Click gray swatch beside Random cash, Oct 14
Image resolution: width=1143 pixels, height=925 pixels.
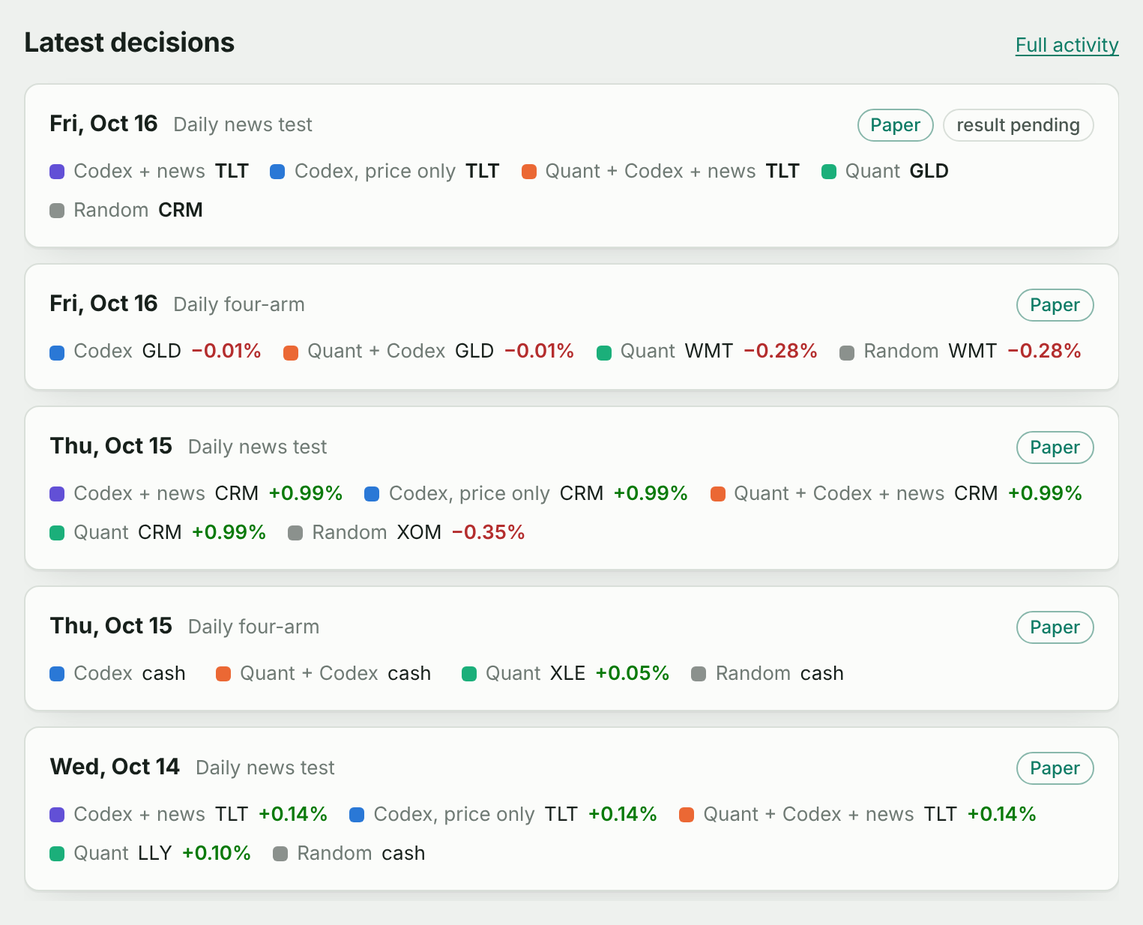pos(280,854)
